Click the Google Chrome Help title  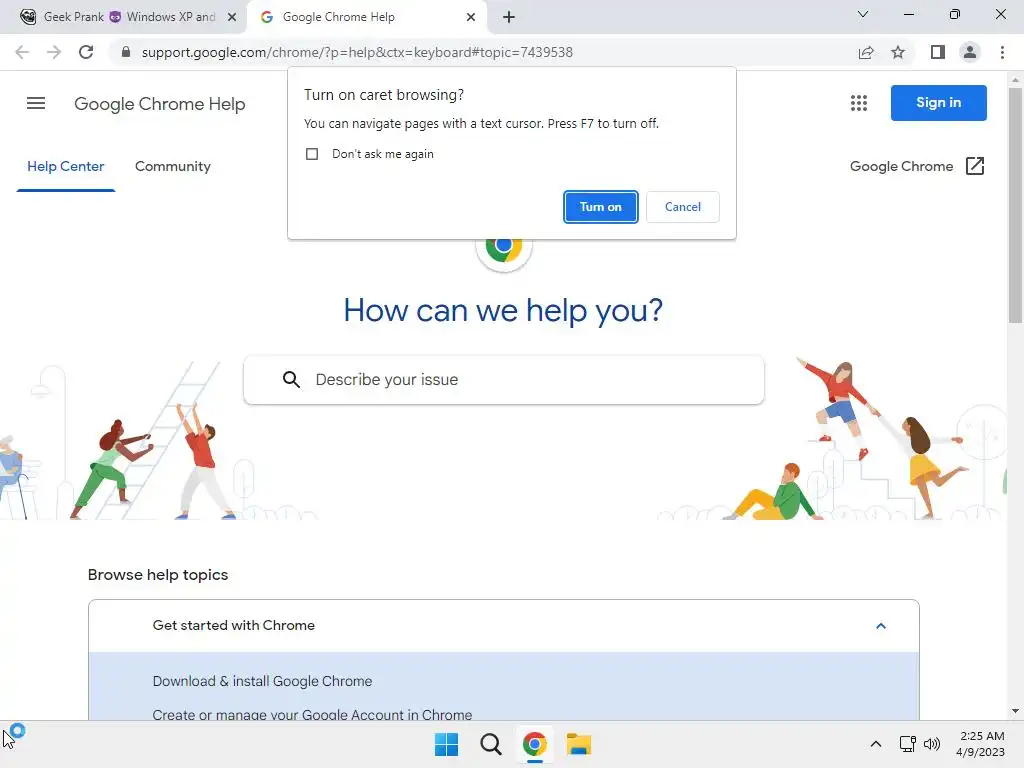click(x=159, y=104)
